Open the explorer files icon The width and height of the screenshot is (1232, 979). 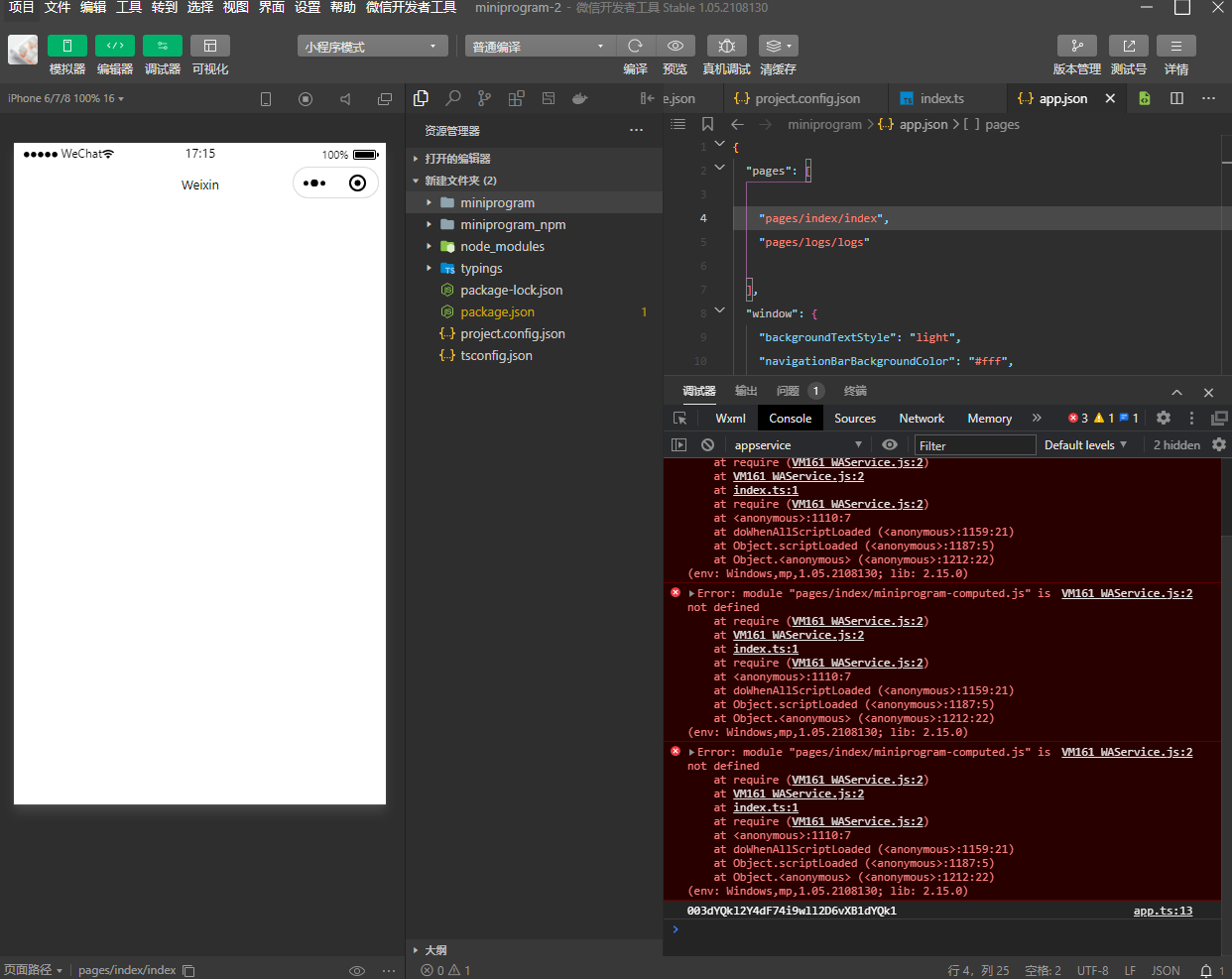point(421,98)
